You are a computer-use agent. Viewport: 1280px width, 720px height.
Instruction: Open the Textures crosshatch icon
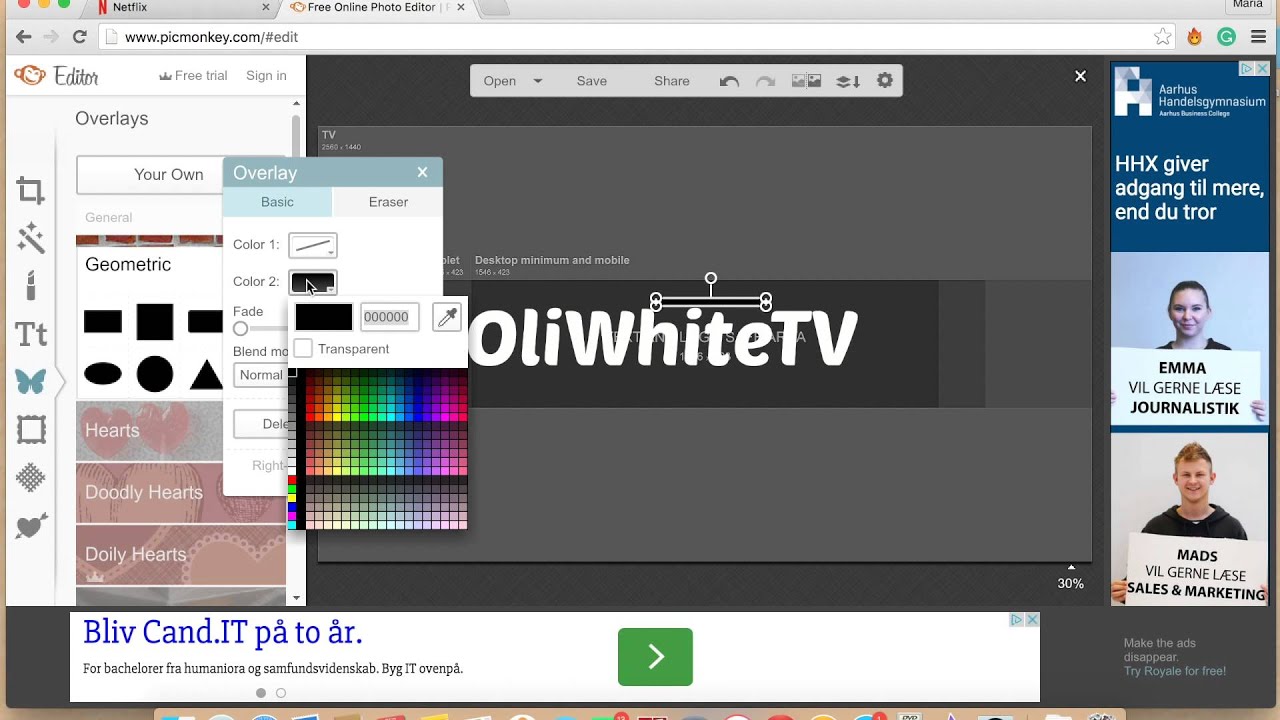(x=31, y=478)
